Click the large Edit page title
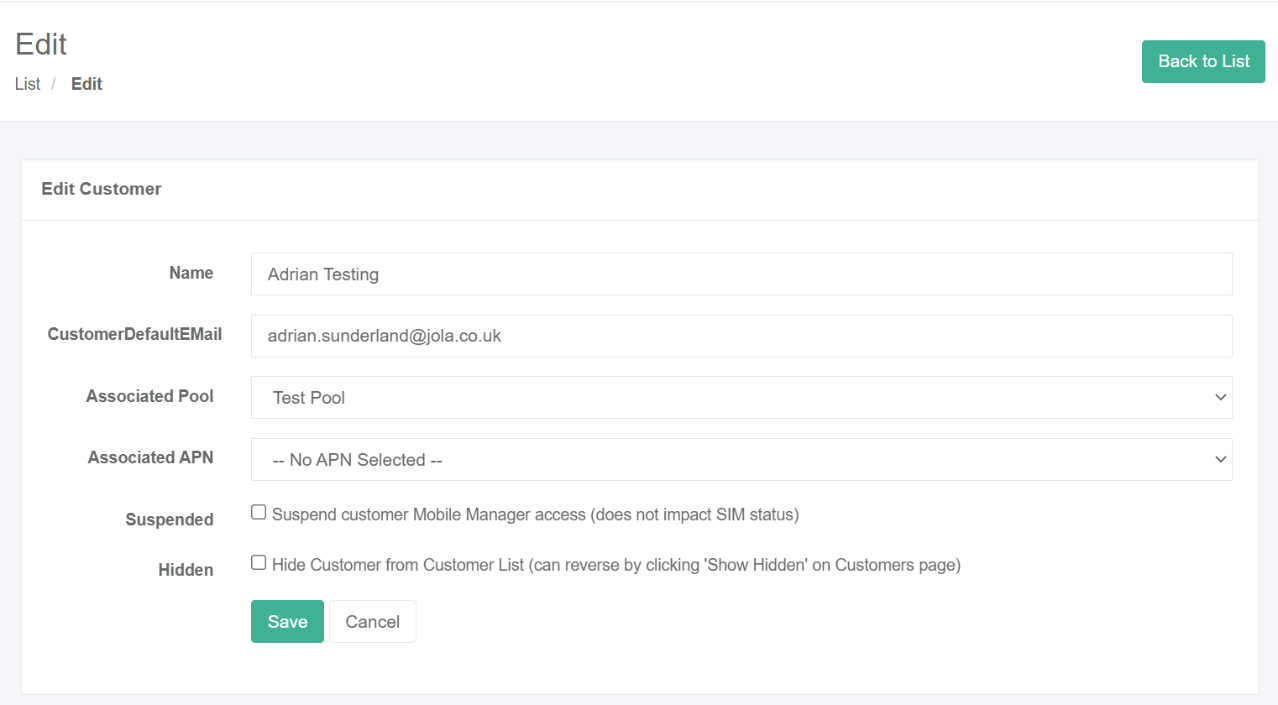 pyautogui.click(x=41, y=44)
